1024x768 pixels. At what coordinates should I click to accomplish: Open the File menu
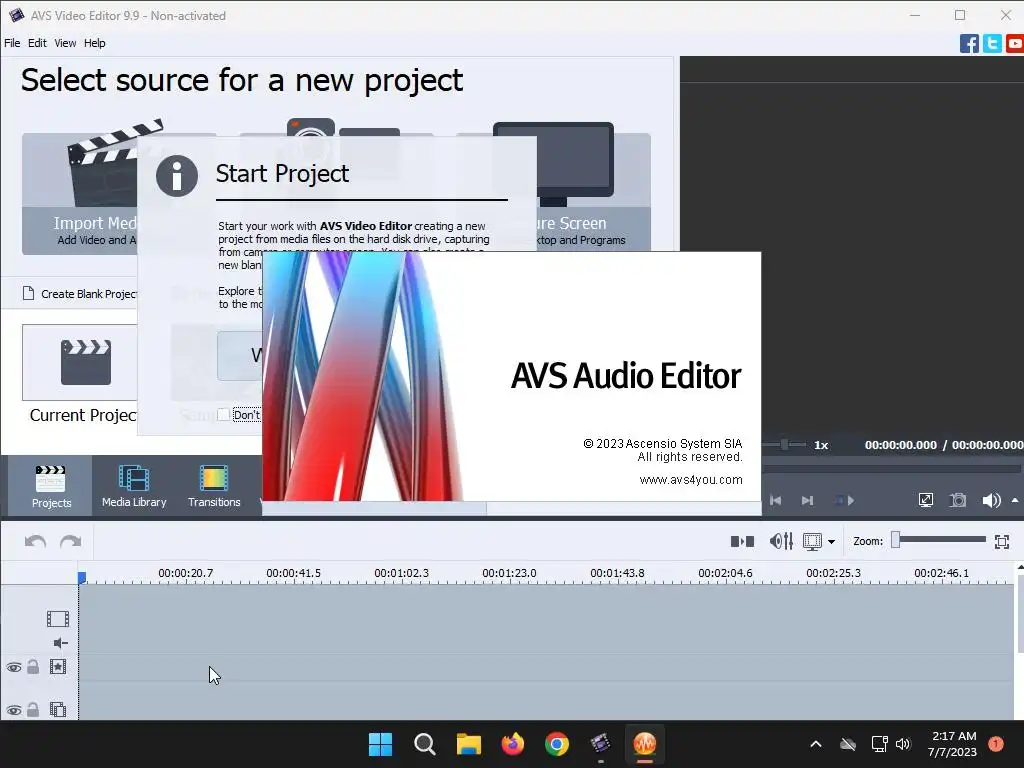[x=12, y=43]
